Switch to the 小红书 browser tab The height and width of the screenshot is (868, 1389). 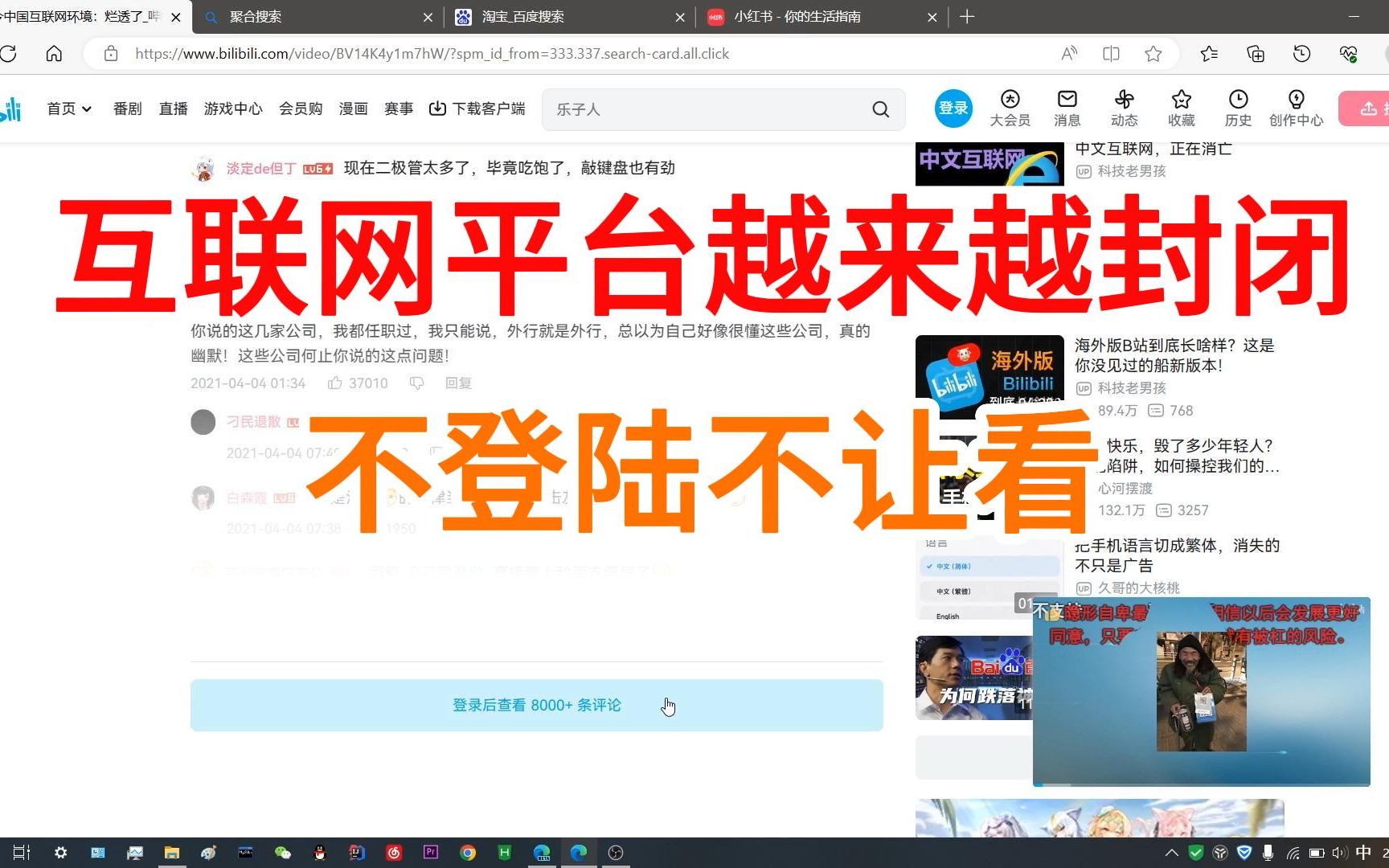click(821, 17)
